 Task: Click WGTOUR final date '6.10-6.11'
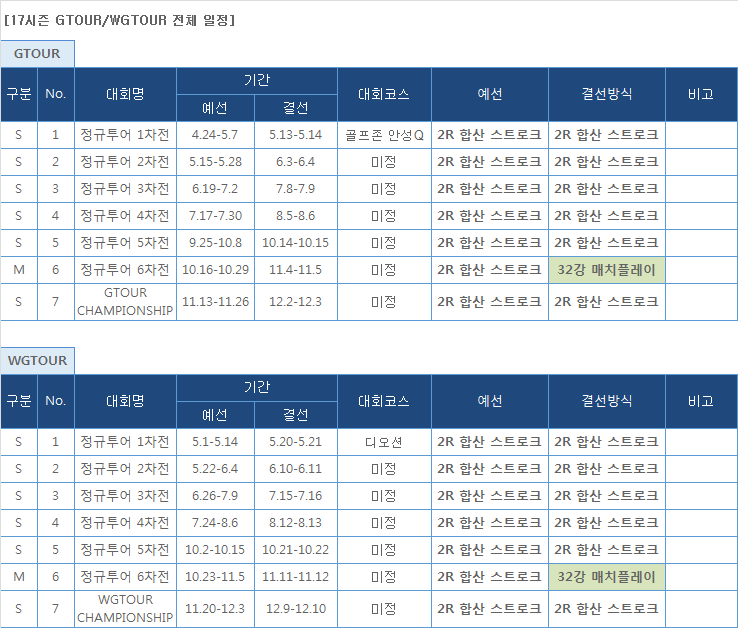296,469
